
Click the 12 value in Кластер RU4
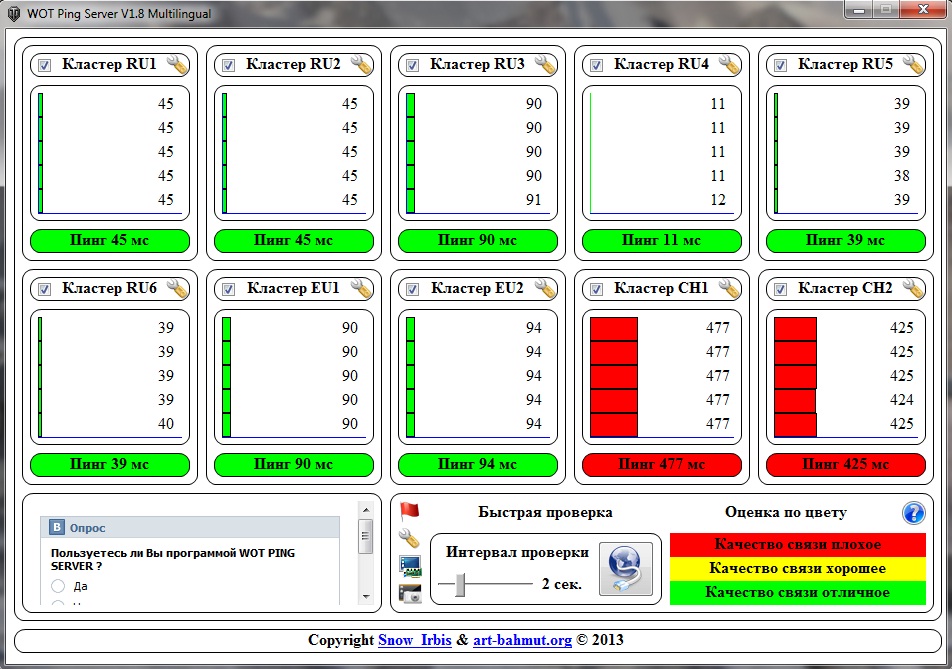click(718, 200)
